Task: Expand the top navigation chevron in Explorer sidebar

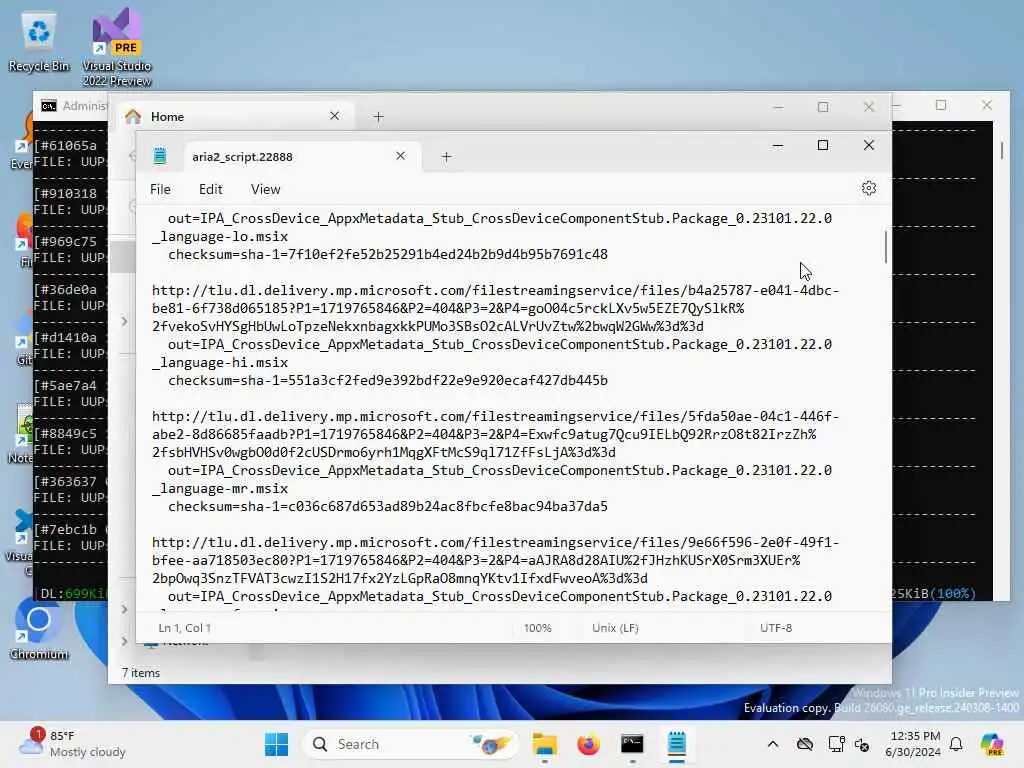Action: pyautogui.click(x=124, y=321)
